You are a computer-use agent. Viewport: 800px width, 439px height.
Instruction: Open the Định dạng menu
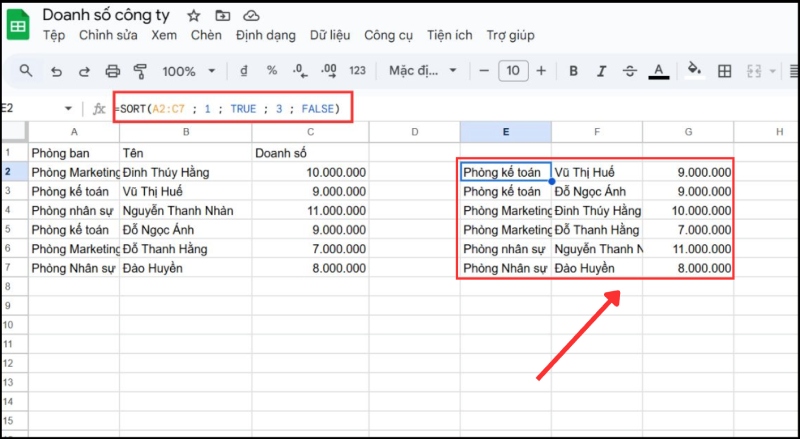266,36
